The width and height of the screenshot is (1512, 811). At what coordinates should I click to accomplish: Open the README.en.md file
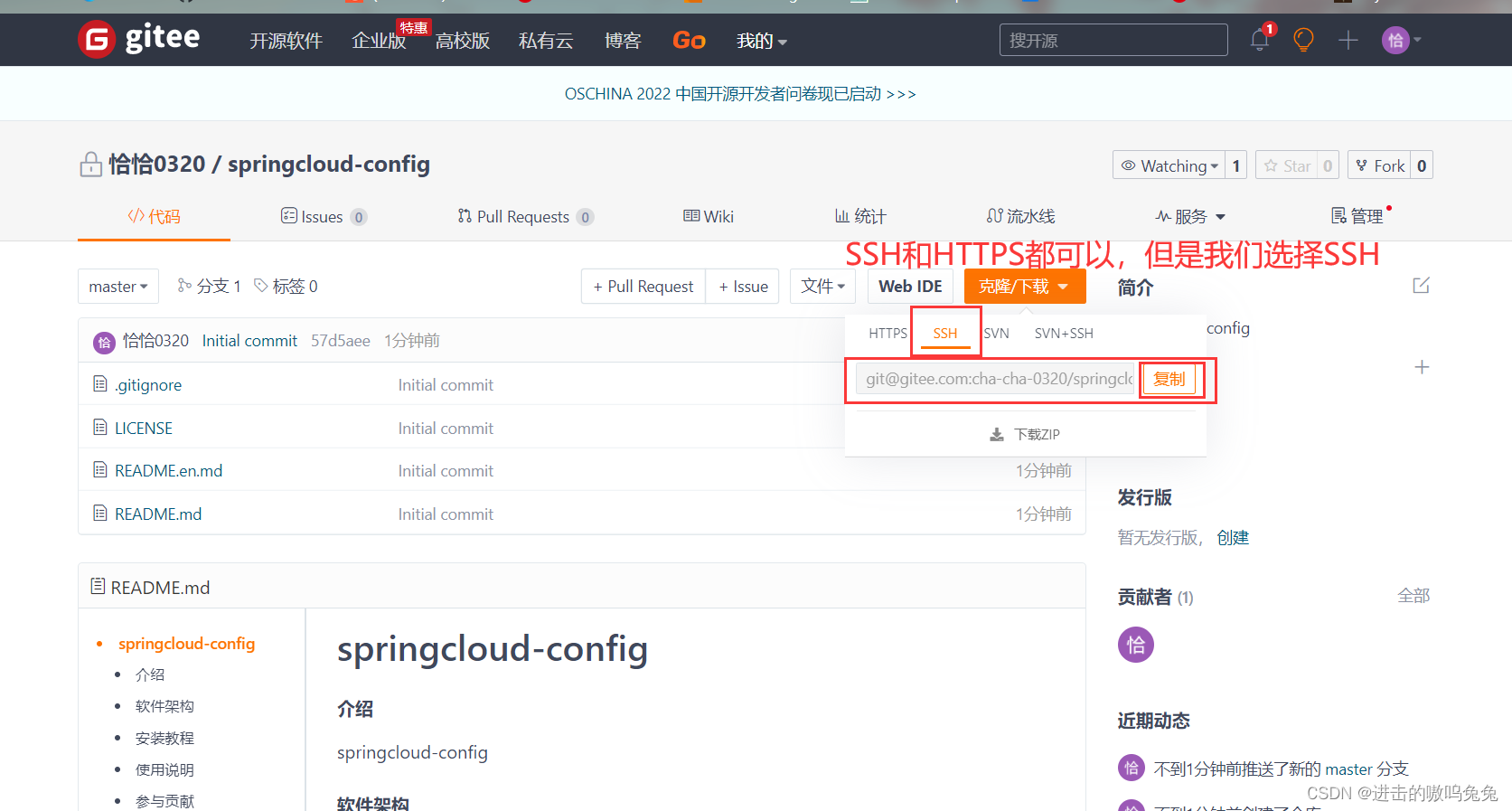169,471
